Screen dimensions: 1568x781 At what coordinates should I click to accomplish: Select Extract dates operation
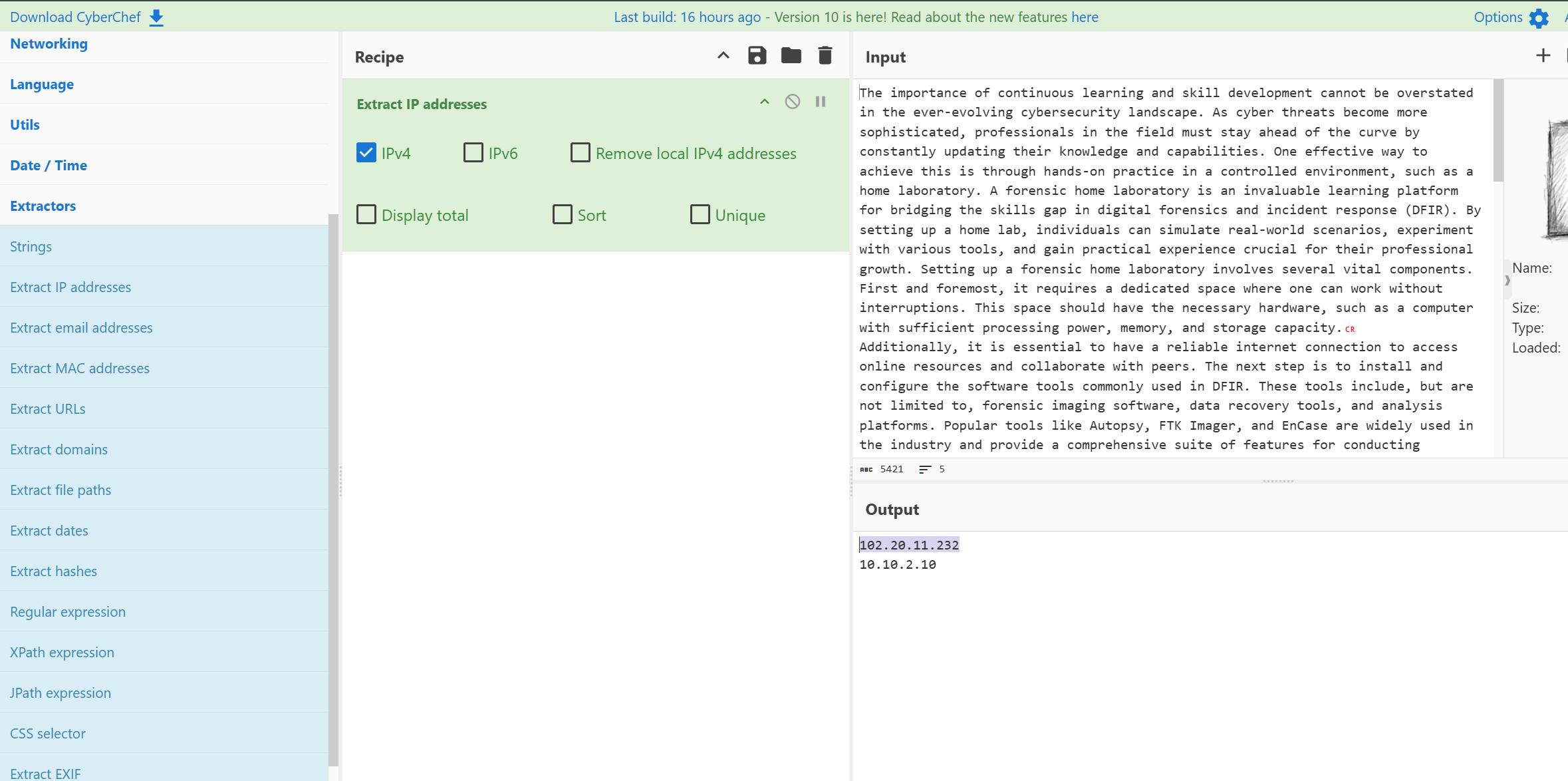pos(164,531)
